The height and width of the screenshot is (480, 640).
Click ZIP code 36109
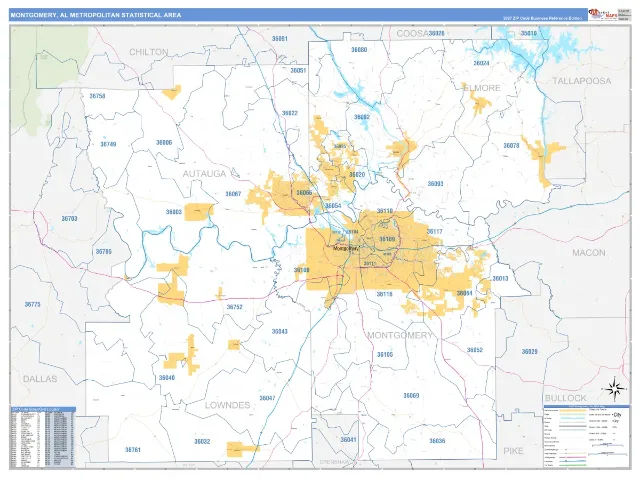tap(387, 239)
